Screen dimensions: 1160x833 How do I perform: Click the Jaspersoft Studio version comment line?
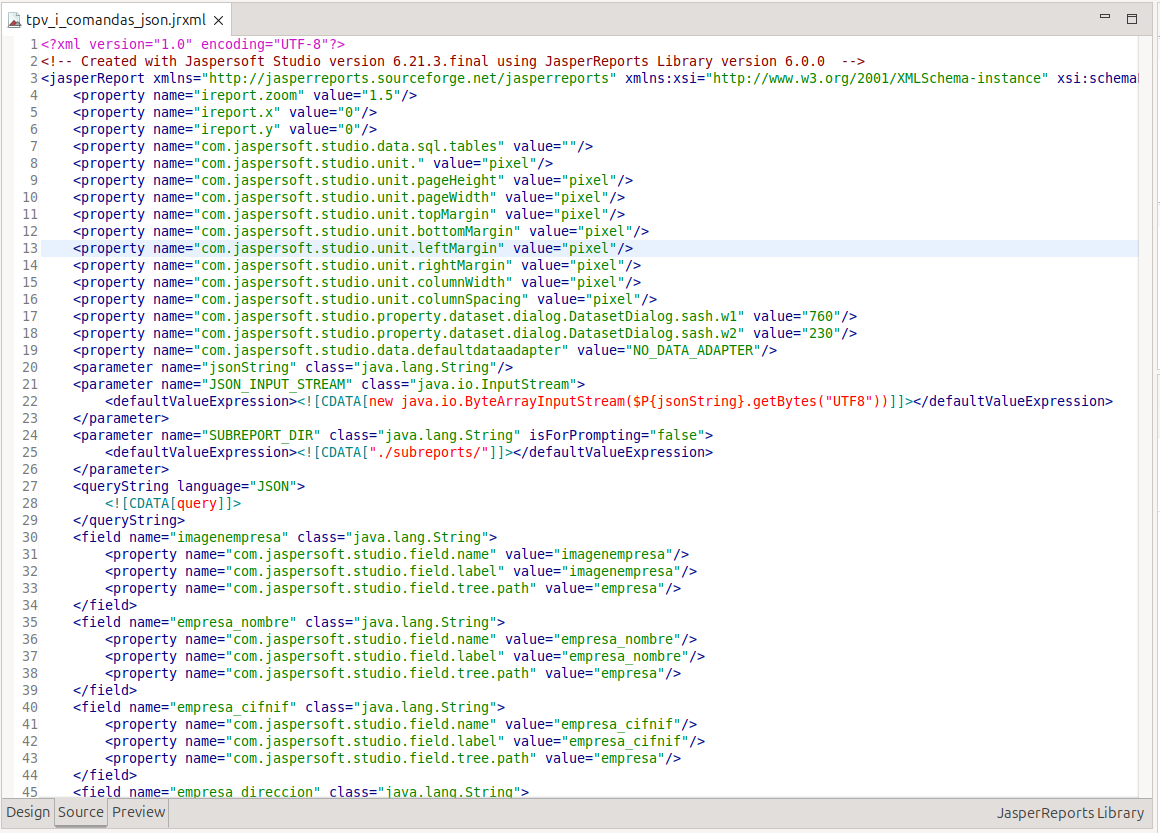click(x=453, y=61)
